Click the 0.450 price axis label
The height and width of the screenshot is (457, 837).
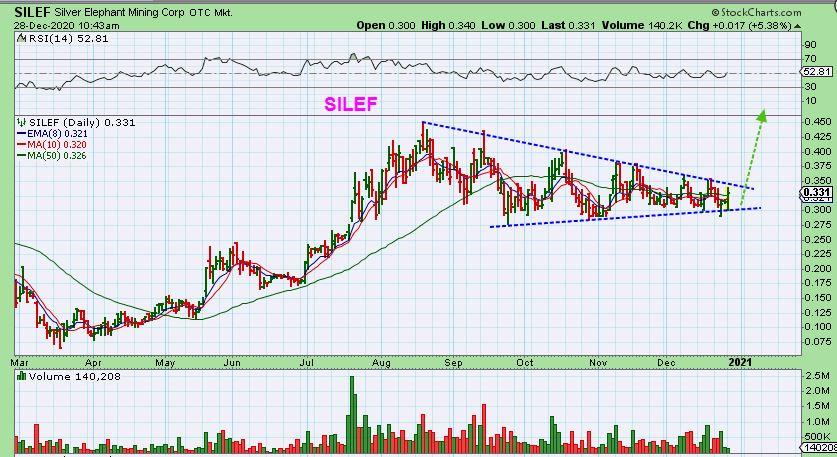click(818, 122)
